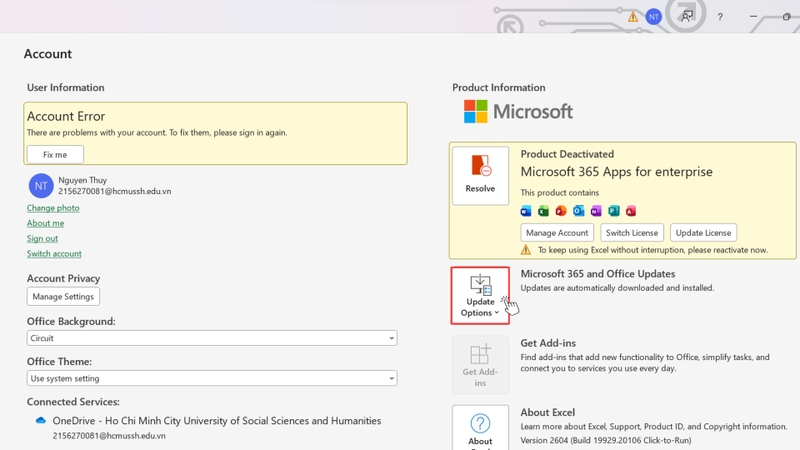This screenshot has width=800, height=450.
Task: Click the NT account avatar in title bar
Action: click(x=654, y=17)
